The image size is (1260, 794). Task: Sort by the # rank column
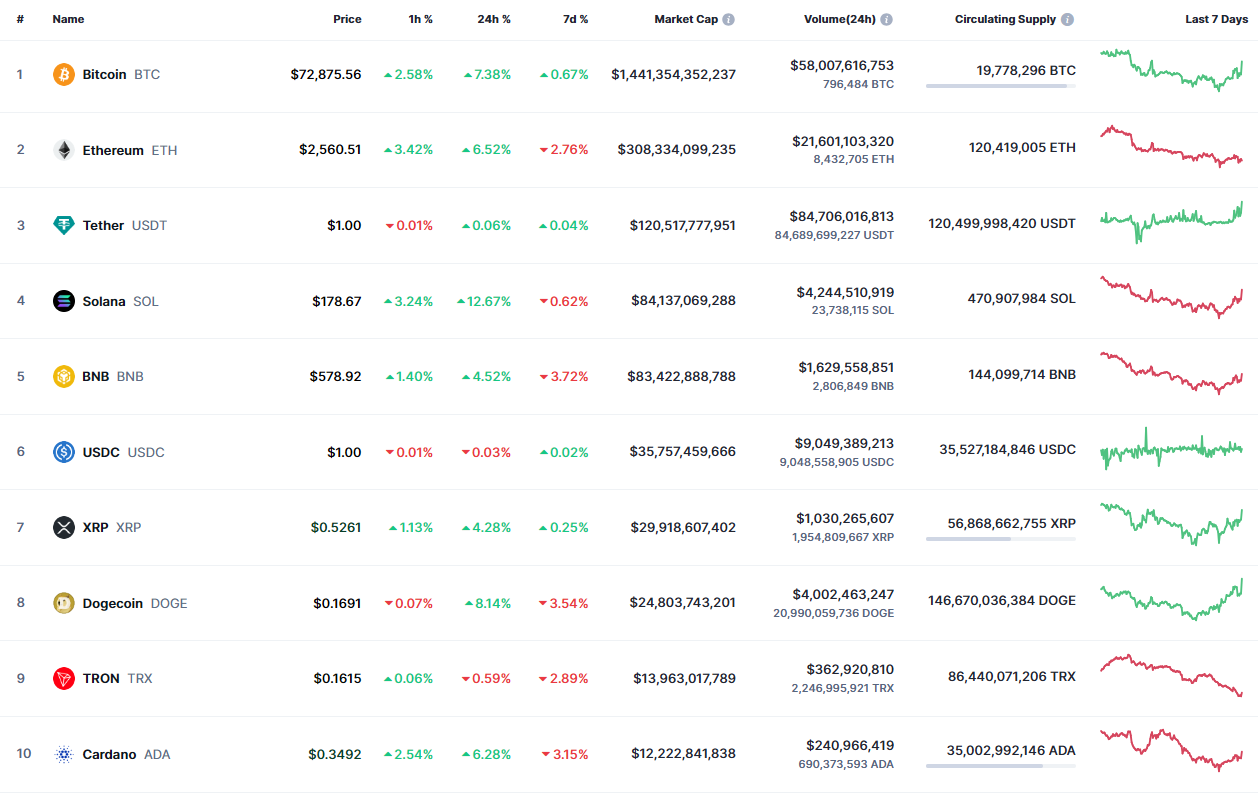(20, 19)
